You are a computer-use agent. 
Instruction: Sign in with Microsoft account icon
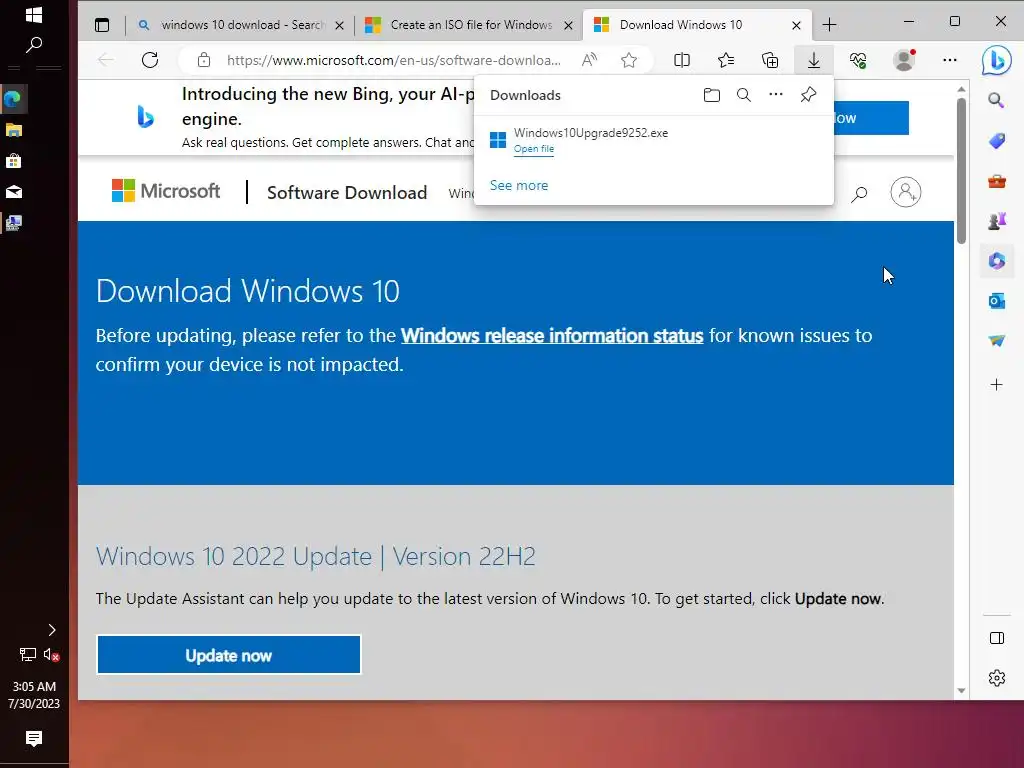[x=906, y=192]
